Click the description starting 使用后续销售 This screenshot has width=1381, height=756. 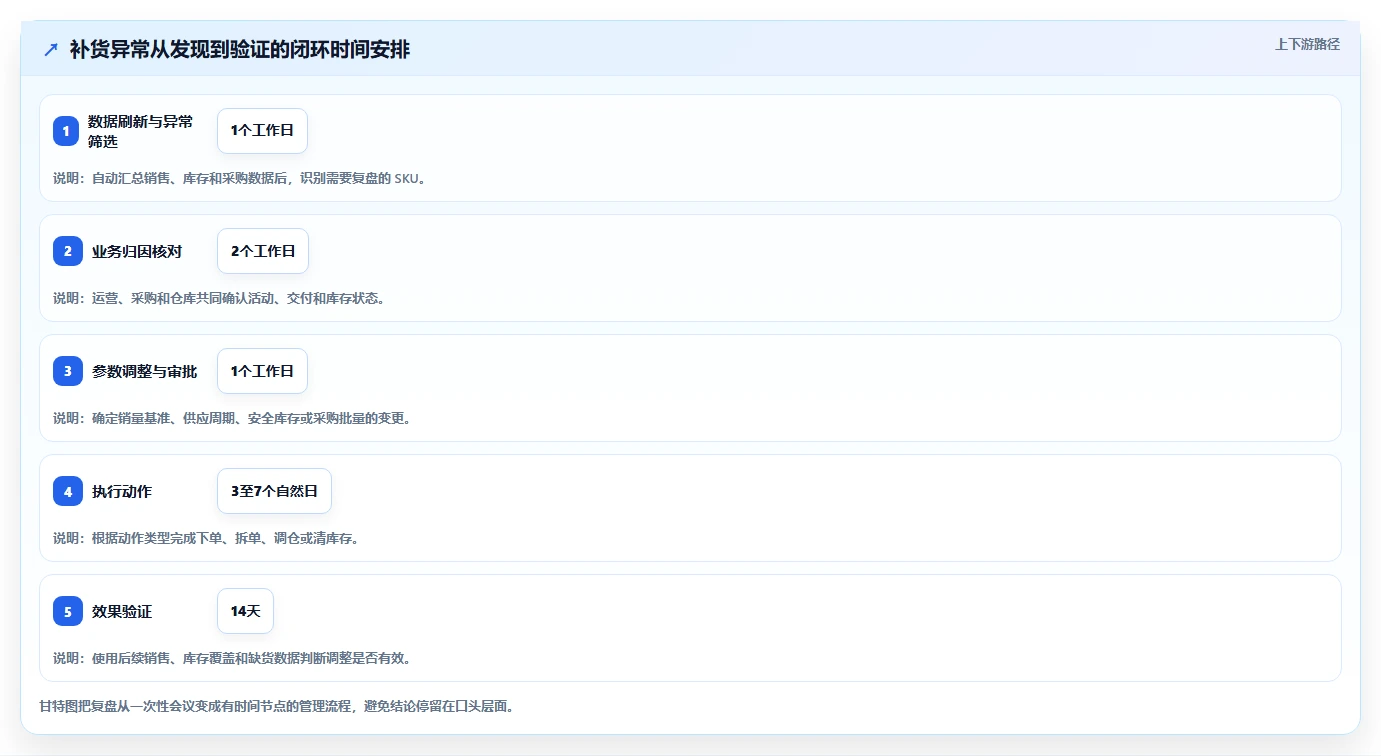click(232, 658)
